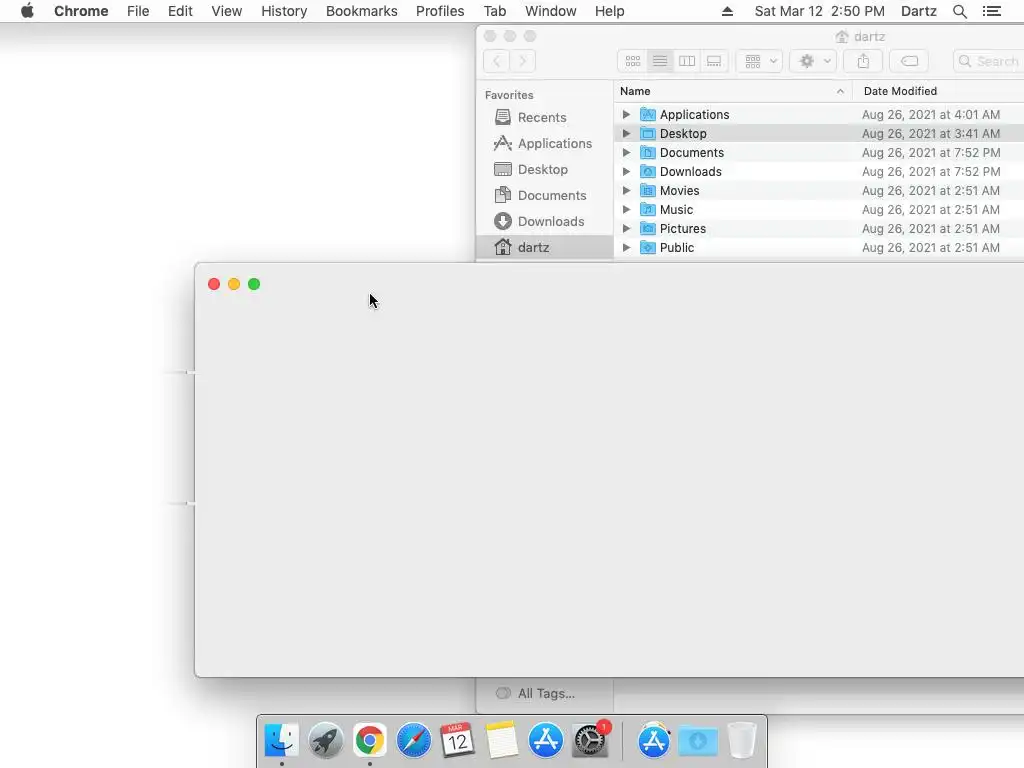Screen dimensions: 1024x768
Task: Expand the Movies folder row
Action: pos(626,190)
